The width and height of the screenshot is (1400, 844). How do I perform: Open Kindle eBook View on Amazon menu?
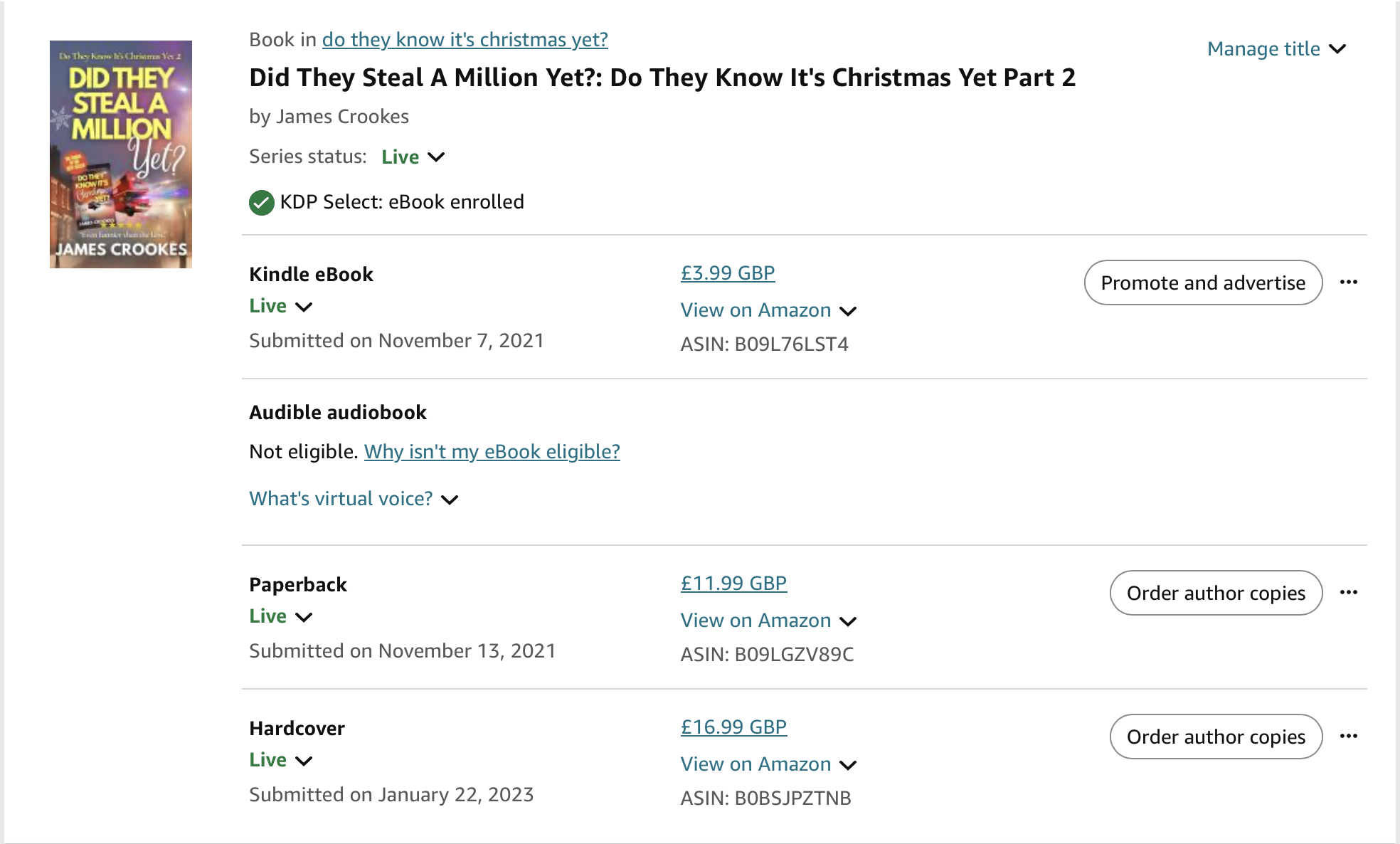[768, 311]
